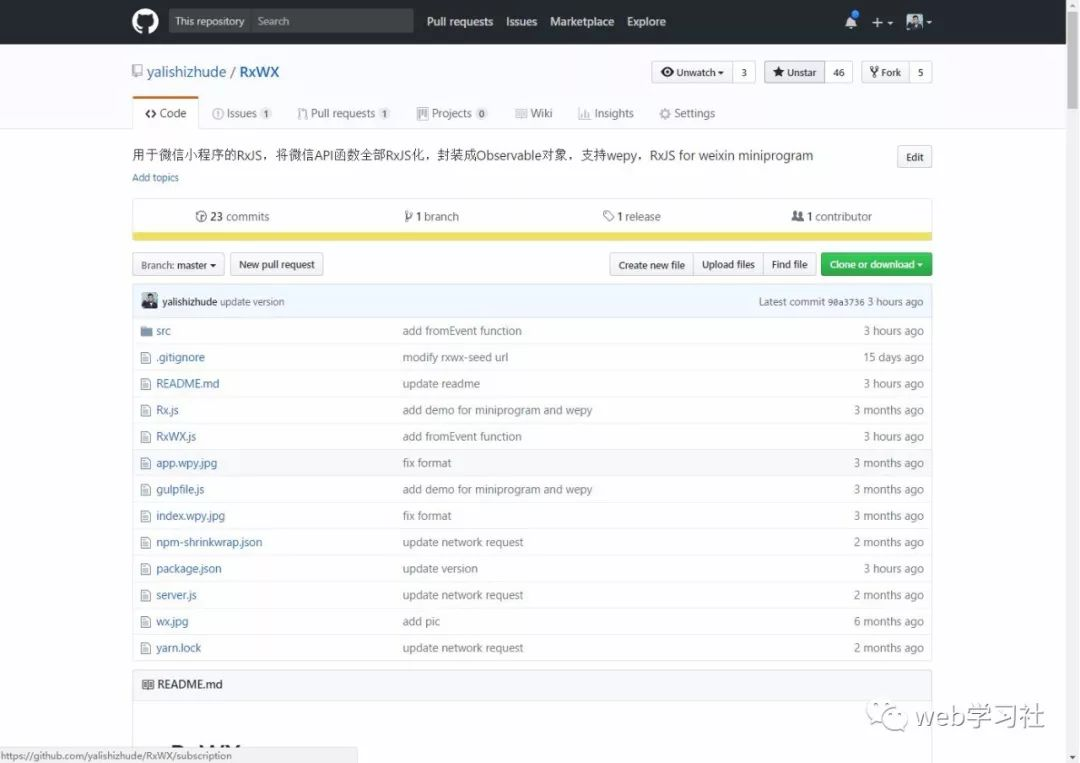
Task: Open the plus create-new dropdown
Action: [882, 22]
